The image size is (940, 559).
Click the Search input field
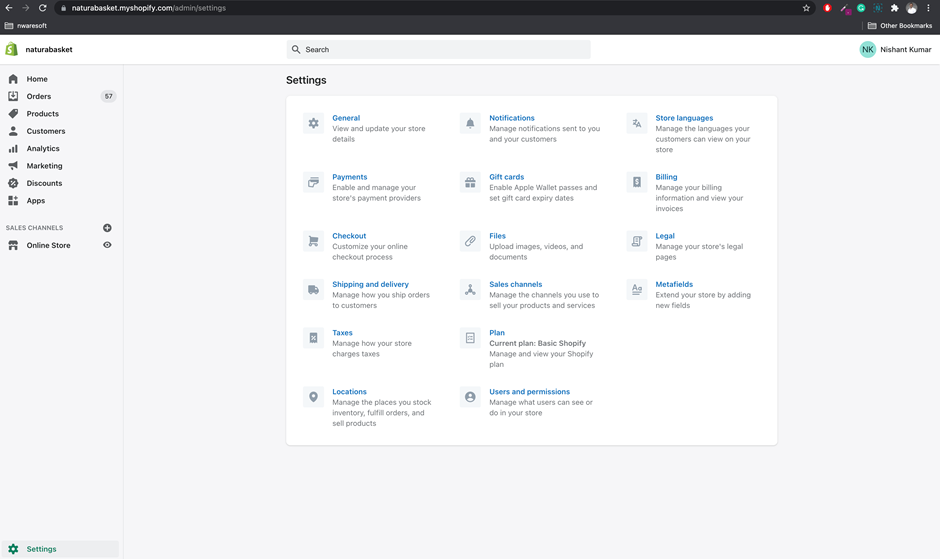tap(438, 49)
